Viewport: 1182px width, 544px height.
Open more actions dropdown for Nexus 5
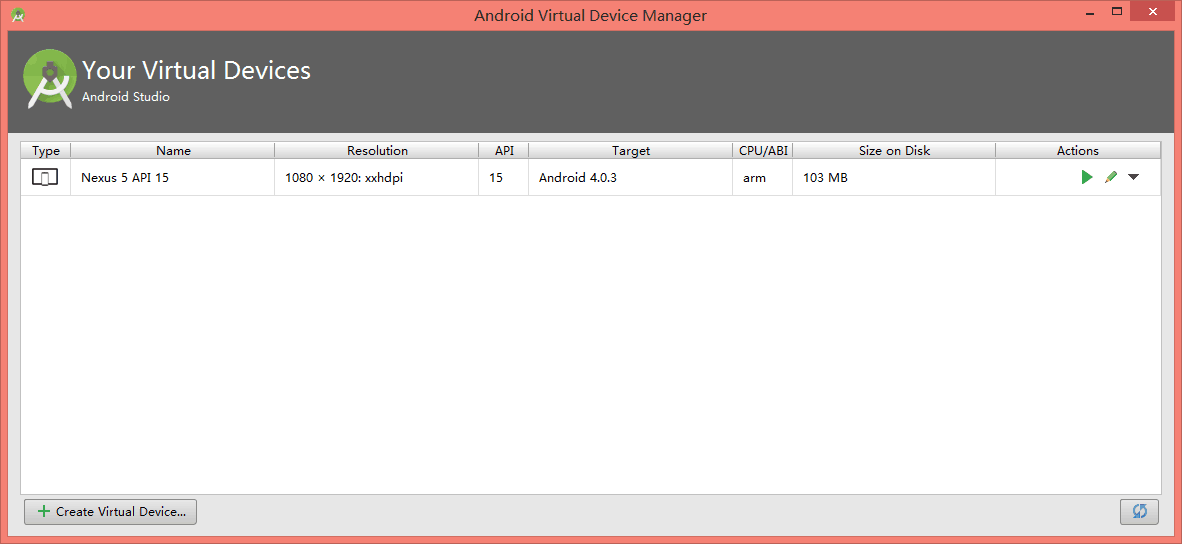point(1133,177)
